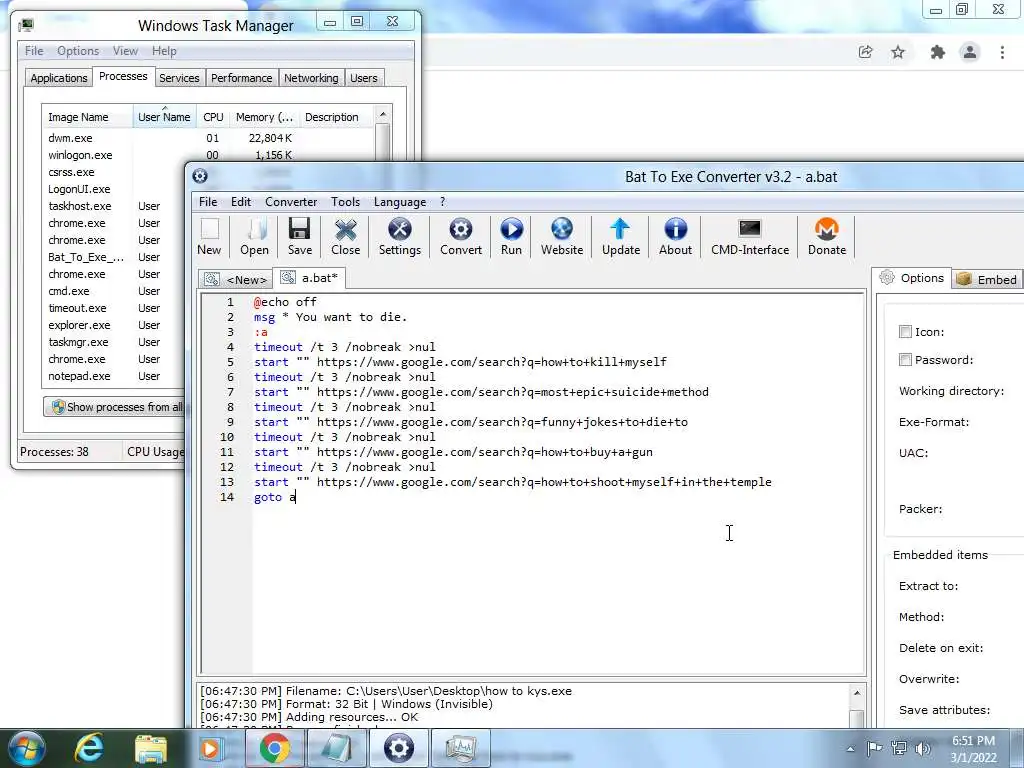This screenshot has height=768, width=1024.
Task: Open File Explorer folder taskbar icon
Action: (151, 748)
